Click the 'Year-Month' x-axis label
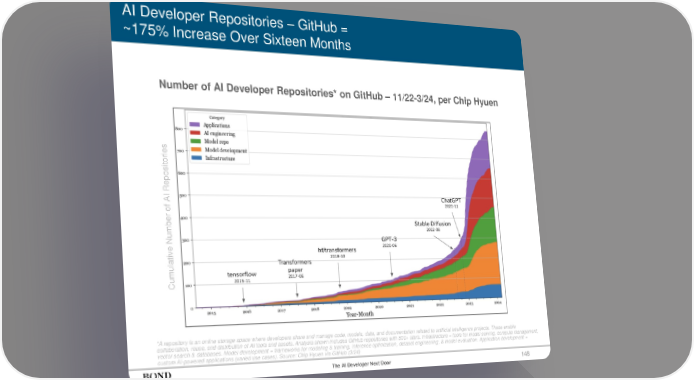The height and width of the screenshot is (380, 694). click(359, 314)
